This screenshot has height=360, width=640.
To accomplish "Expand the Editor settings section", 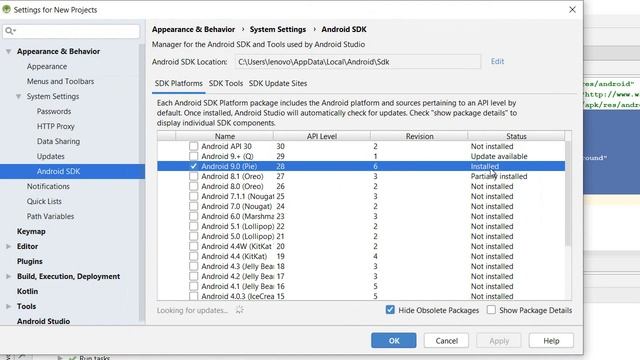I will pos(9,247).
